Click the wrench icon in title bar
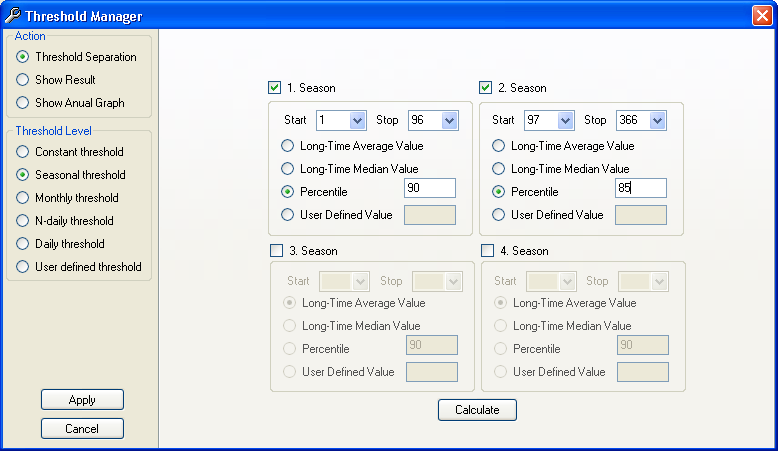This screenshot has width=778, height=451. click(x=13, y=15)
